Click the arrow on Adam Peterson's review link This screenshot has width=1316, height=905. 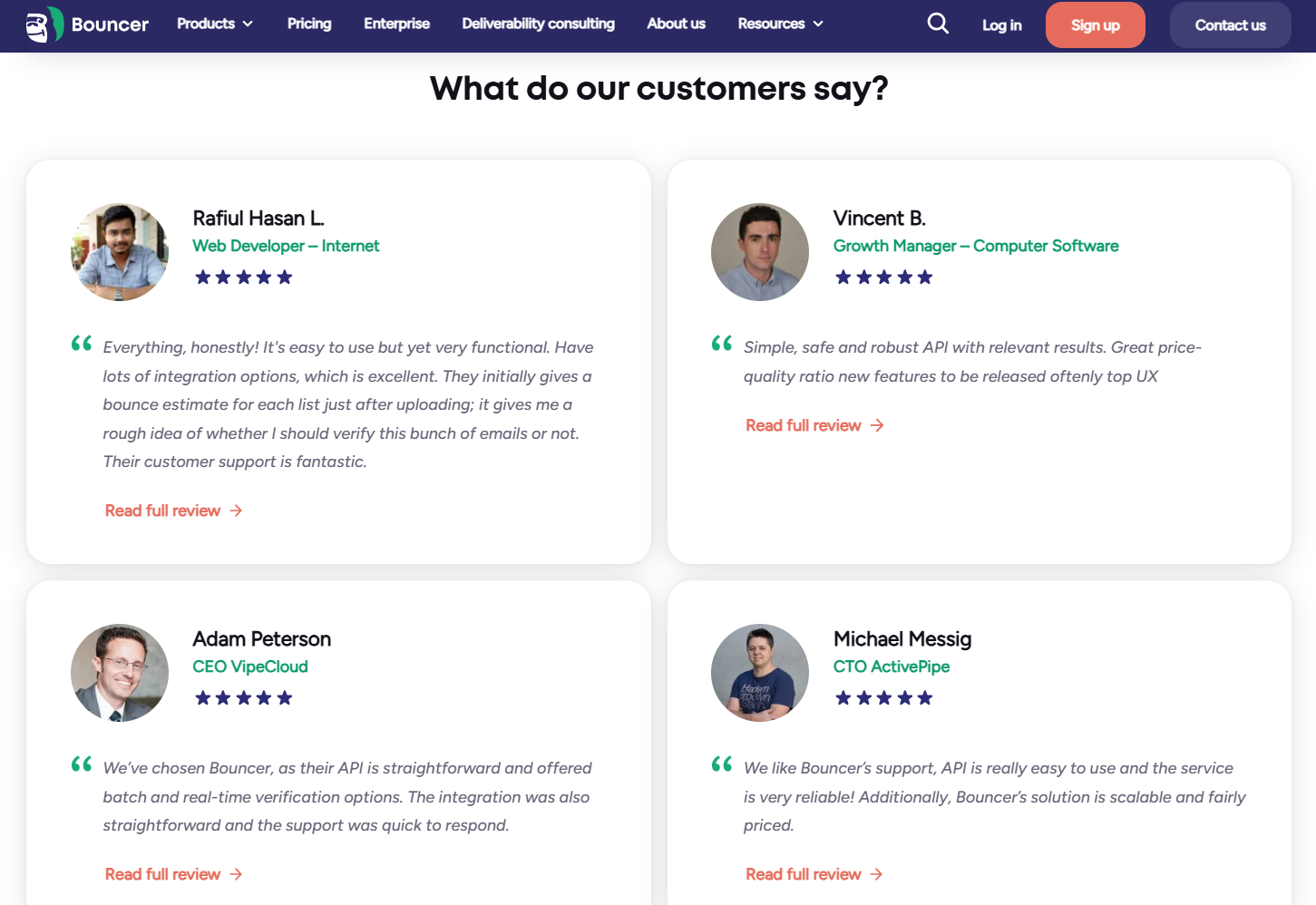tap(236, 873)
